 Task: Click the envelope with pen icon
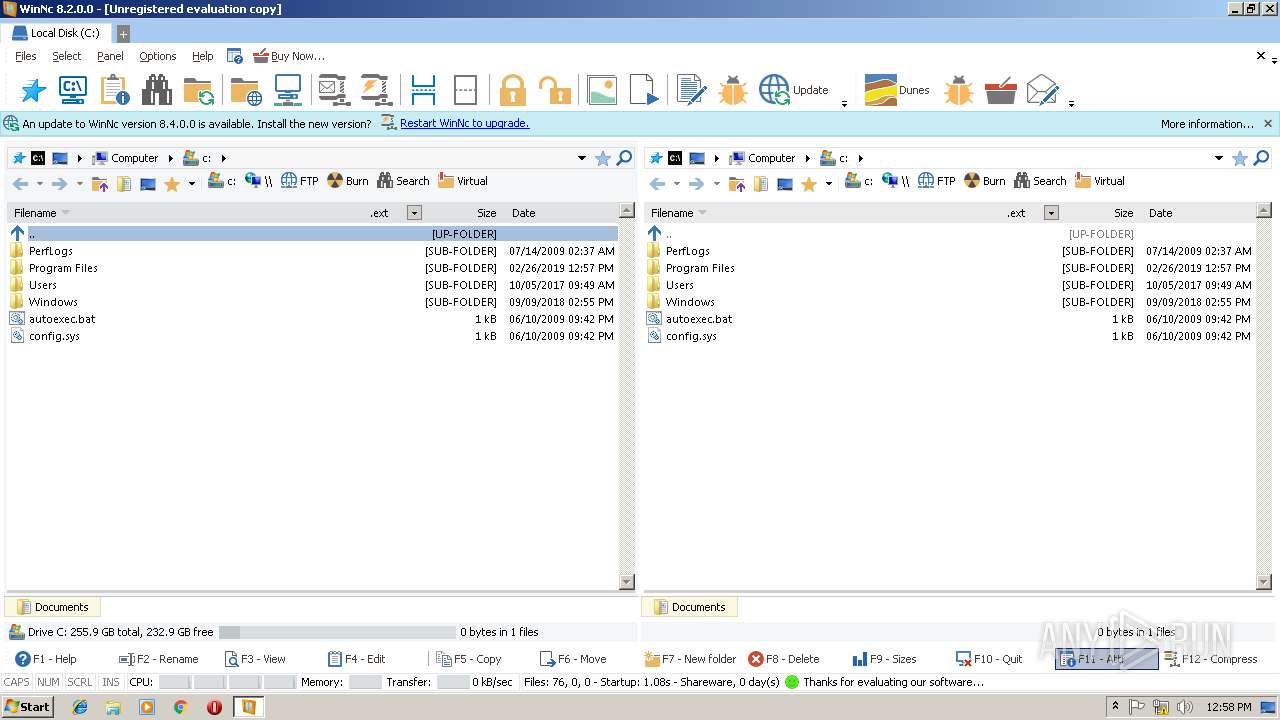[1042, 90]
